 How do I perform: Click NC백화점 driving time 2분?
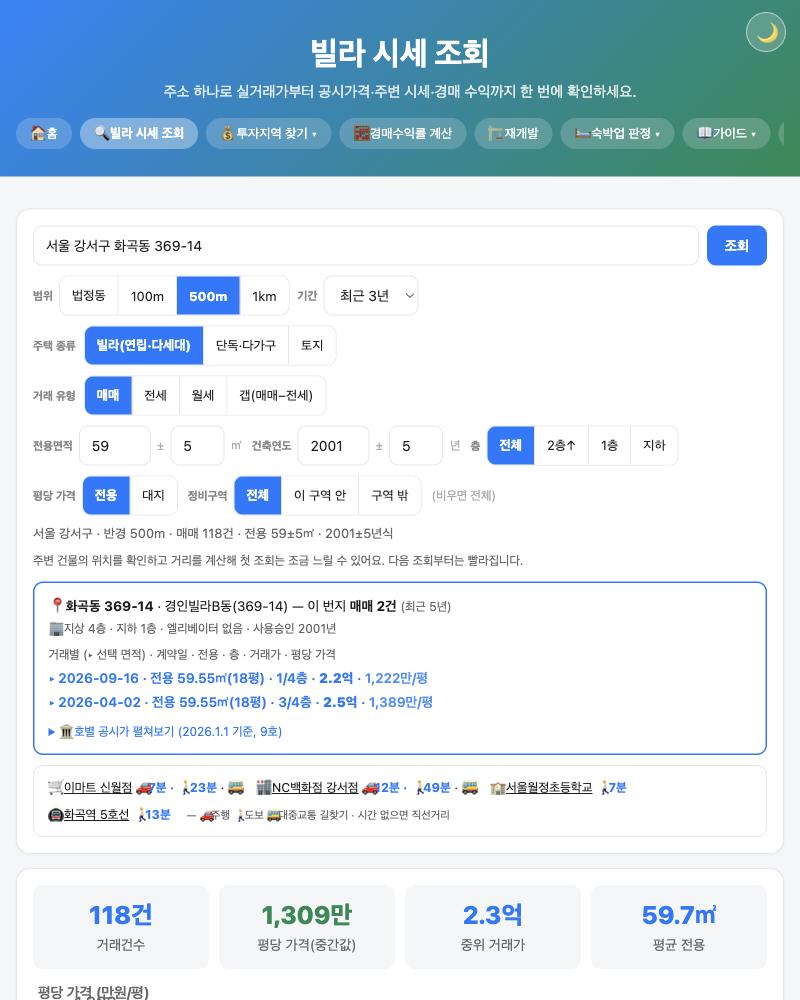(x=390, y=788)
